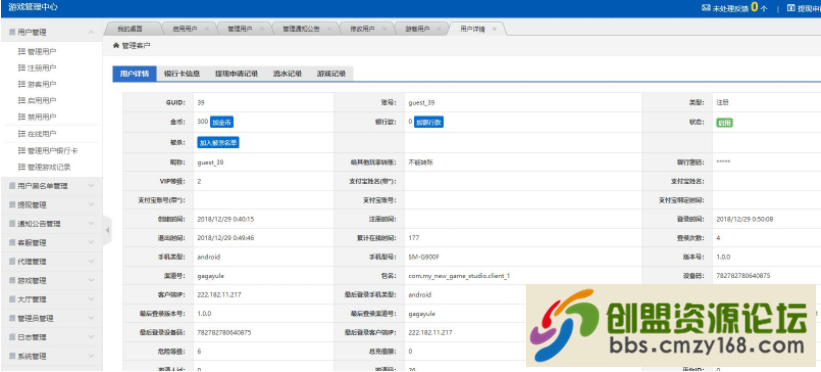Collapse the 用户管理 sidebar group chevron

pyautogui.click(x=92, y=32)
